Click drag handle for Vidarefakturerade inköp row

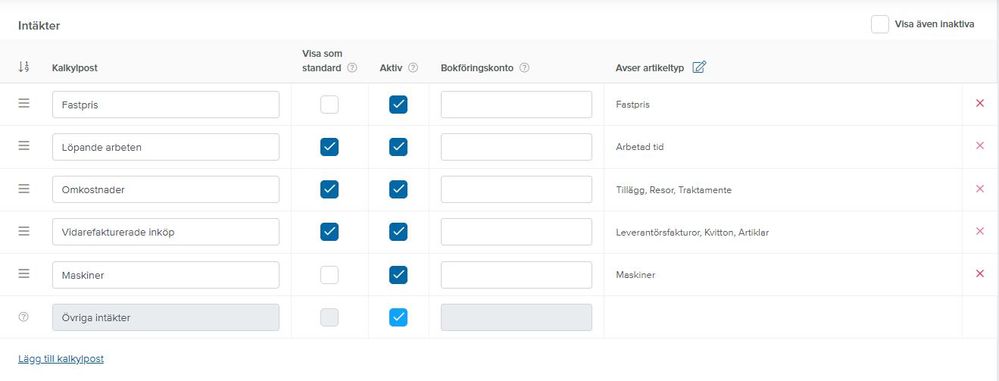click(x=24, y=232)
